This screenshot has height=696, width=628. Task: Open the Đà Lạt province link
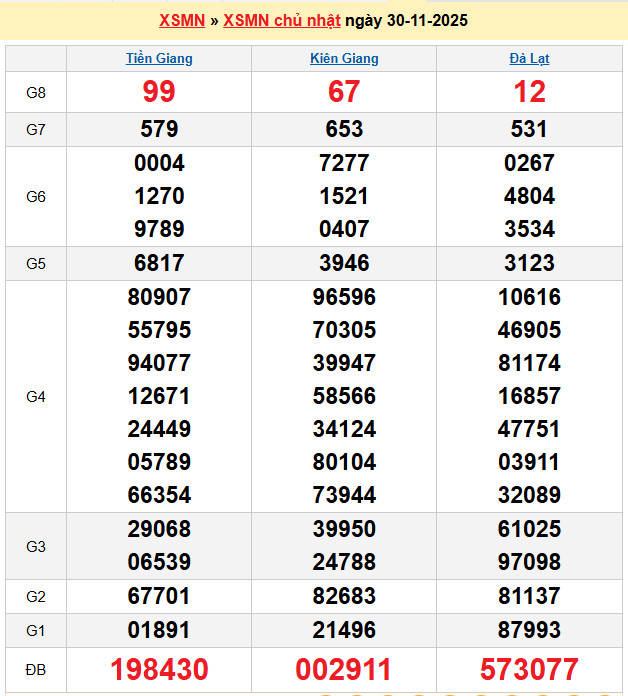pos(529,58)
